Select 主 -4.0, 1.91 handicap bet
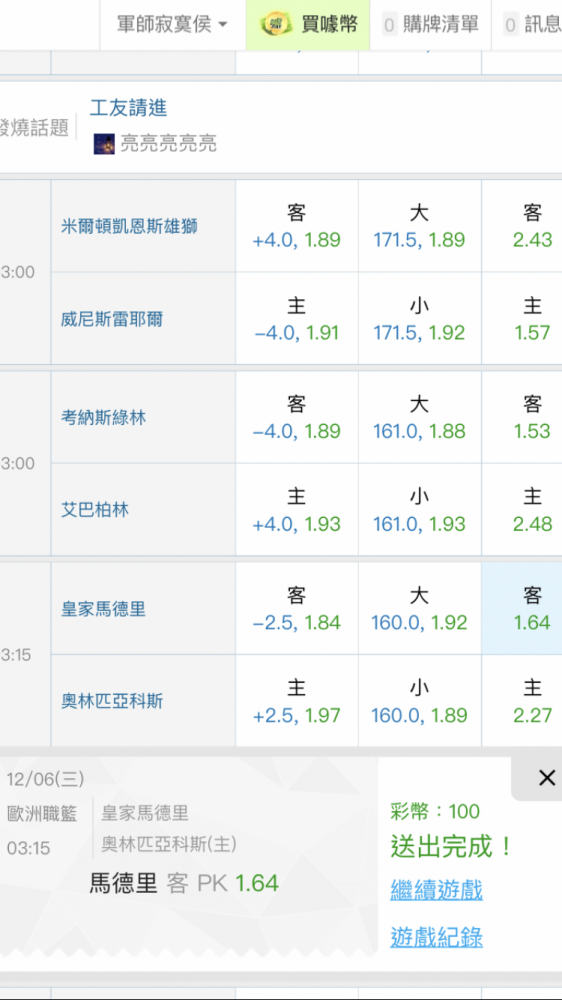 pos(297,319)
